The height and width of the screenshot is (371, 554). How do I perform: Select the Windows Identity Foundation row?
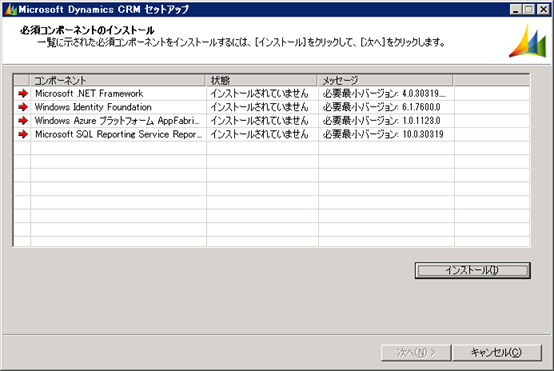coord(271,107)
